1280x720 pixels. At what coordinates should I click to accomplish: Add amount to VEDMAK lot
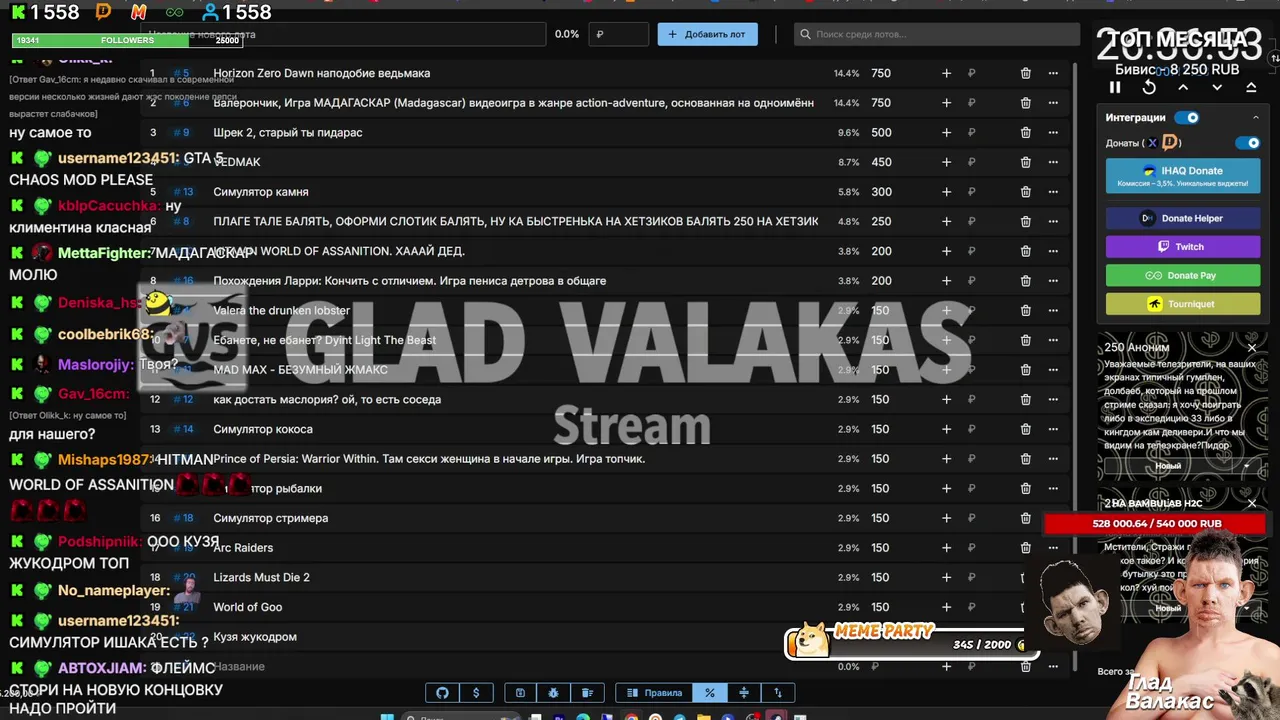946,162
